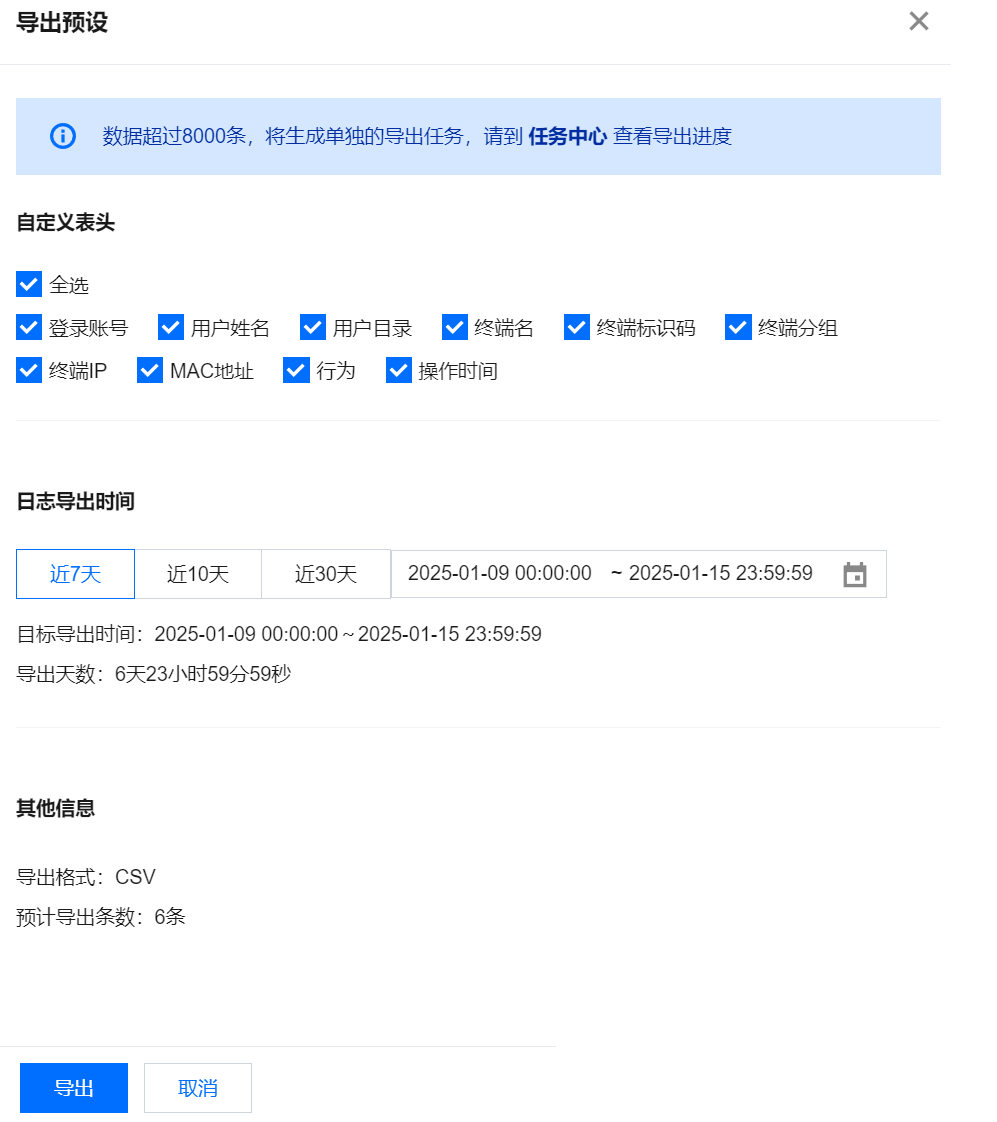Screen dimensions: 997x1122
Task: Select the 近30天 time range
Action: click(x=326, y=574)
